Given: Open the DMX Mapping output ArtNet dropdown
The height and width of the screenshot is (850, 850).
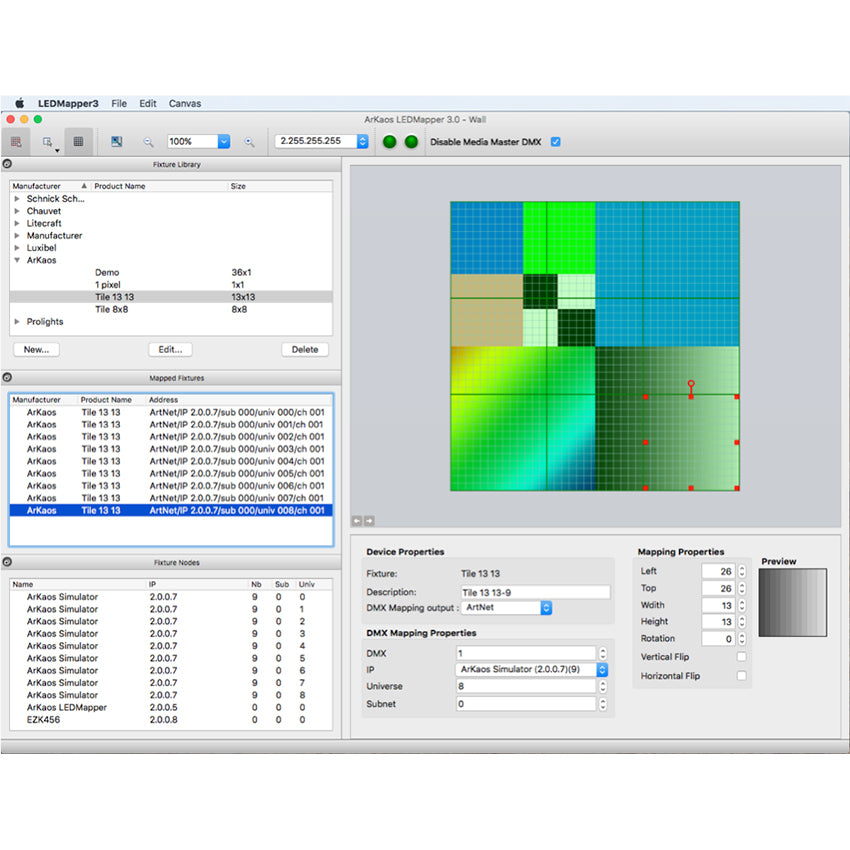Looking at the screenshot, I should tap(544, 608).
